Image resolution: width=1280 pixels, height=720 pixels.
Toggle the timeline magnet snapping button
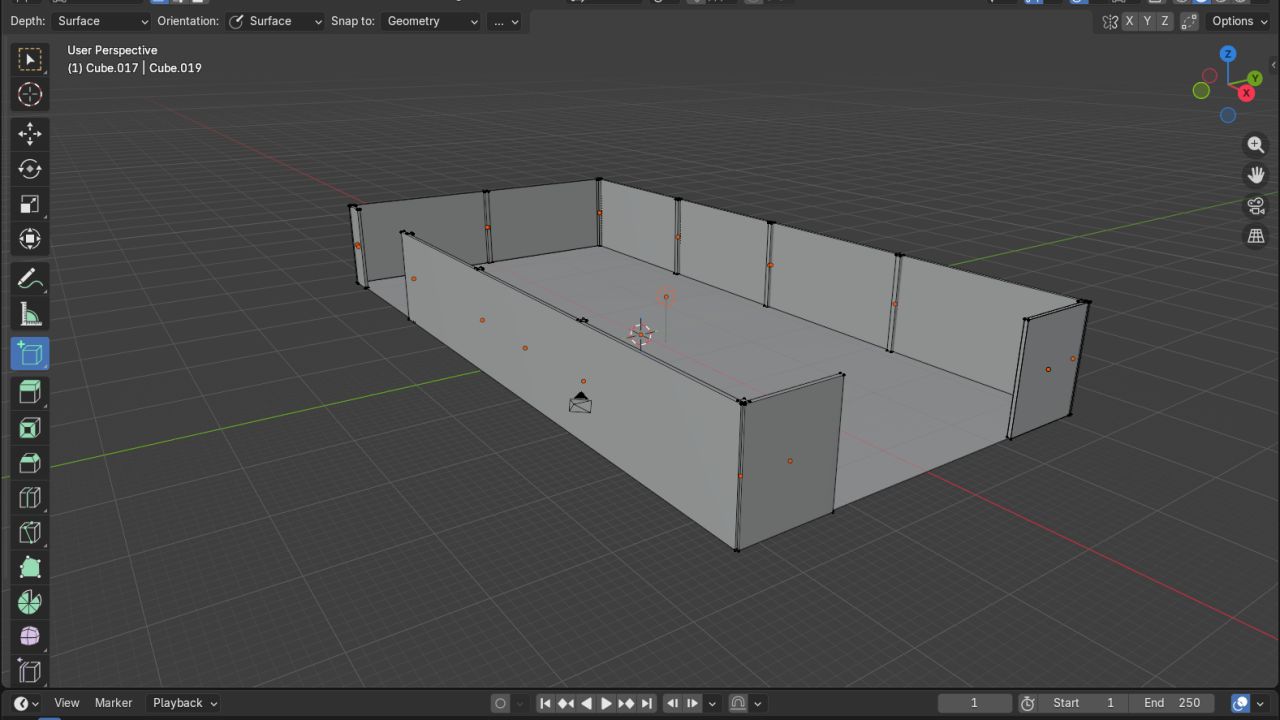pyautogui.click(x=738, y=703)
